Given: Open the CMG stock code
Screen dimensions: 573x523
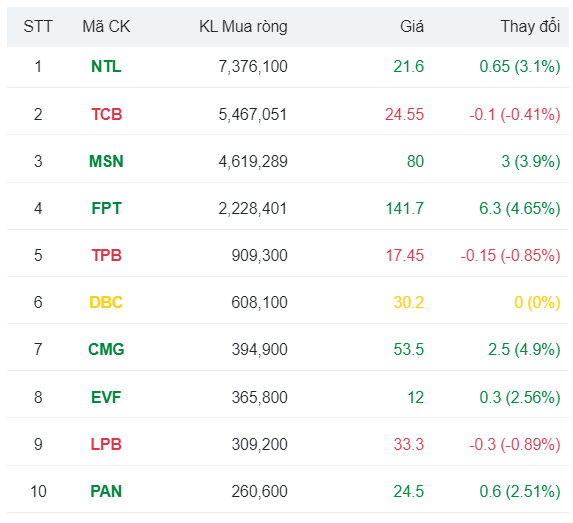Looking at the screenshot, I should coord(106,349).
